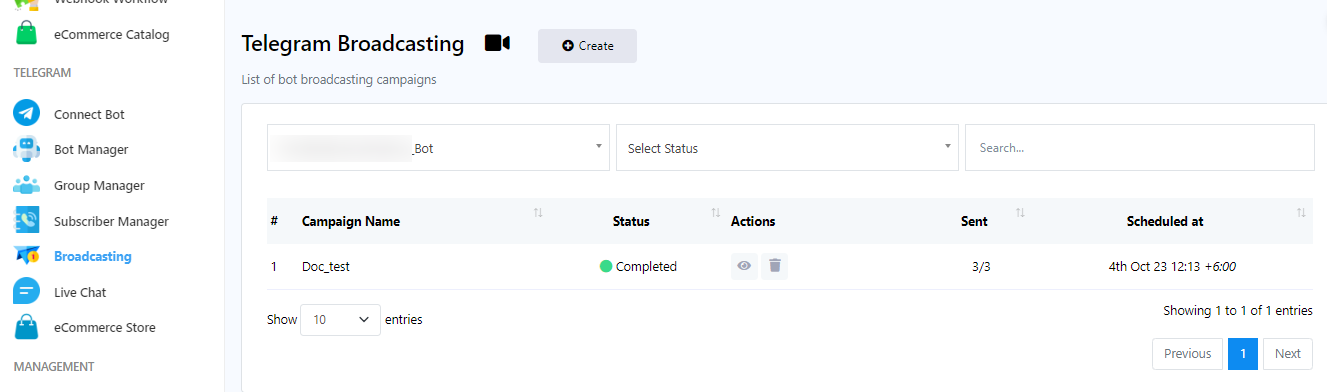Screen dimensions: 1327x392
Task: Go to Broadcasting in sidebar
Action: click(x=92, y=256)
